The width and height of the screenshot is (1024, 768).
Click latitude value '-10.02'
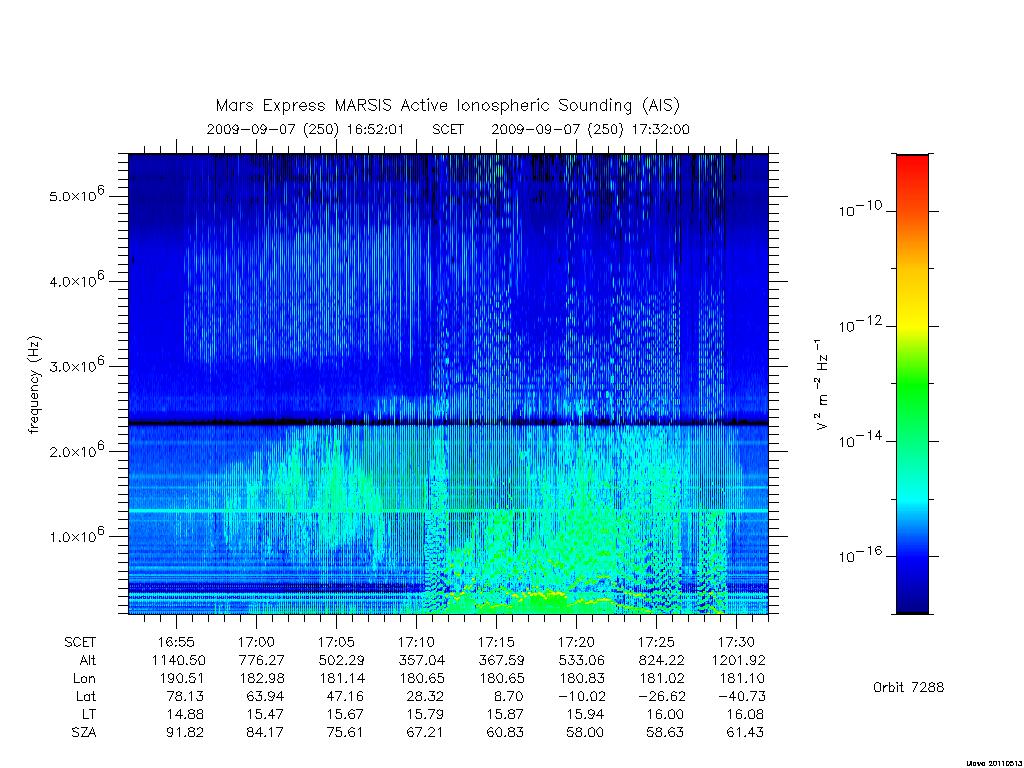[581, 697]
